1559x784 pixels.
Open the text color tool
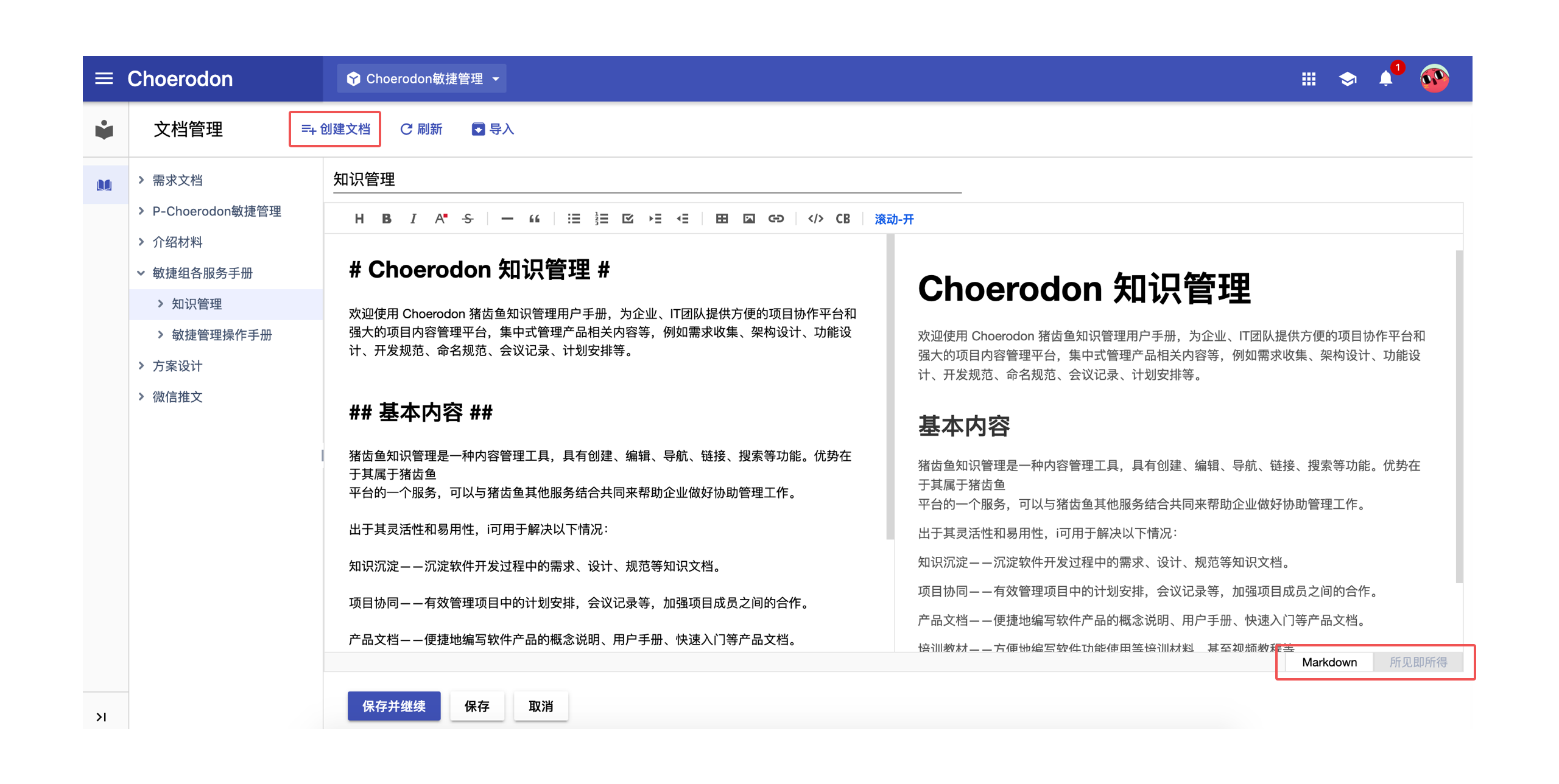(441, 219)
